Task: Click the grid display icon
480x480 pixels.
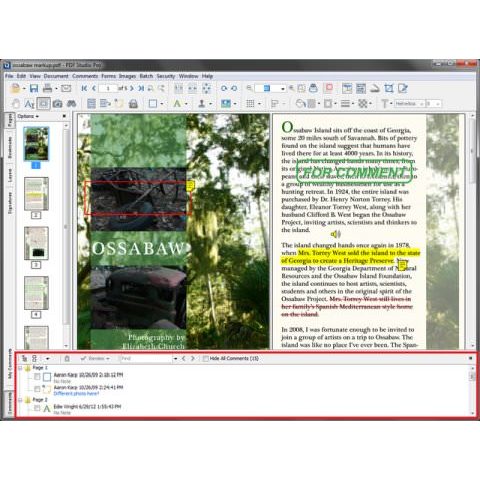Action: (250, 104)
